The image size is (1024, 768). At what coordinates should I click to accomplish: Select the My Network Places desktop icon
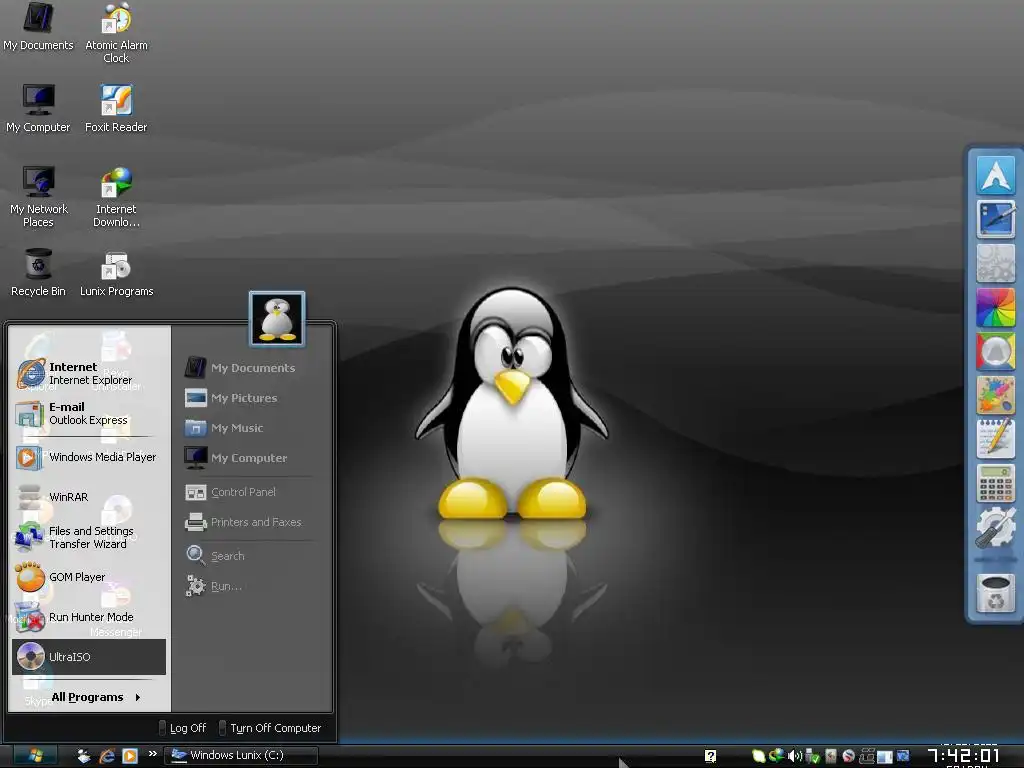pos(39,196)
